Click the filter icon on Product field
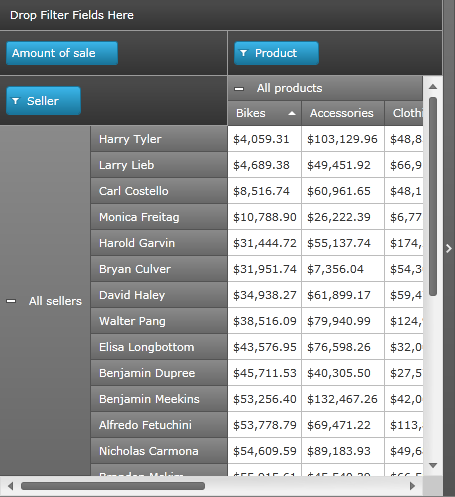The image size is (455, 497). pyautogui.click(x=244, y=53)
